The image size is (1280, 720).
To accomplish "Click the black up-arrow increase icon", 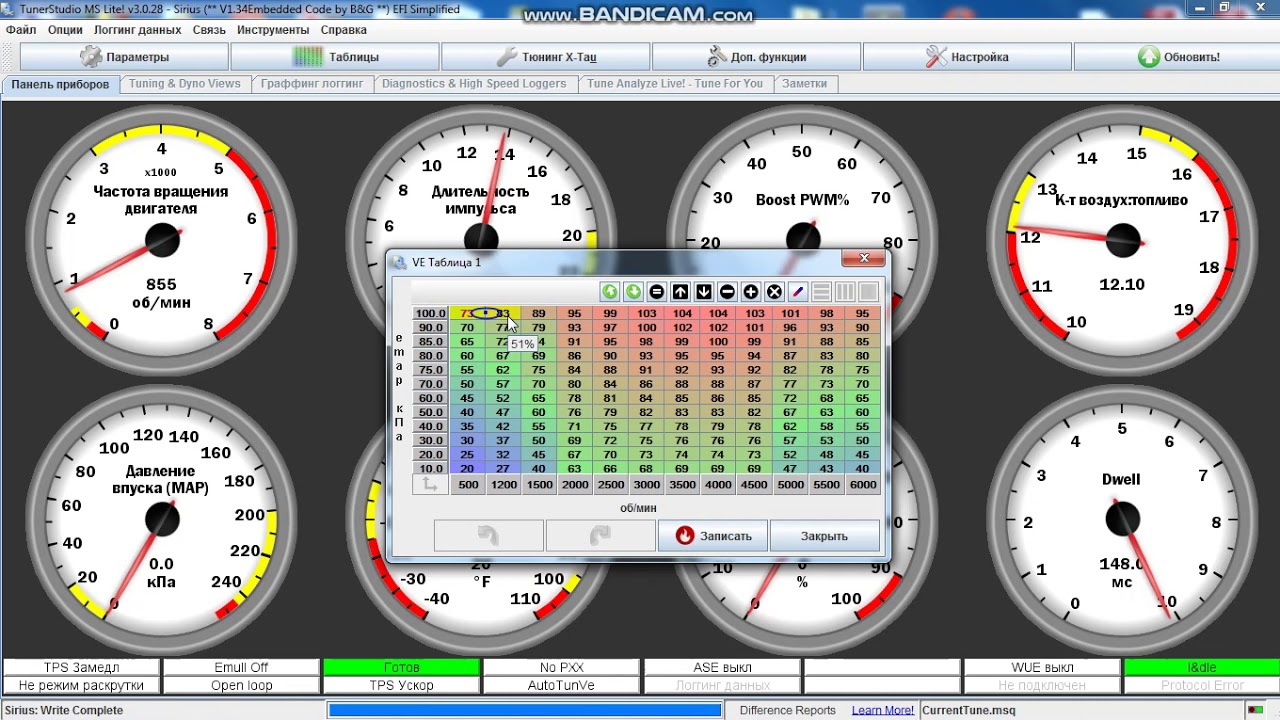I will click(x=680, y=292).
